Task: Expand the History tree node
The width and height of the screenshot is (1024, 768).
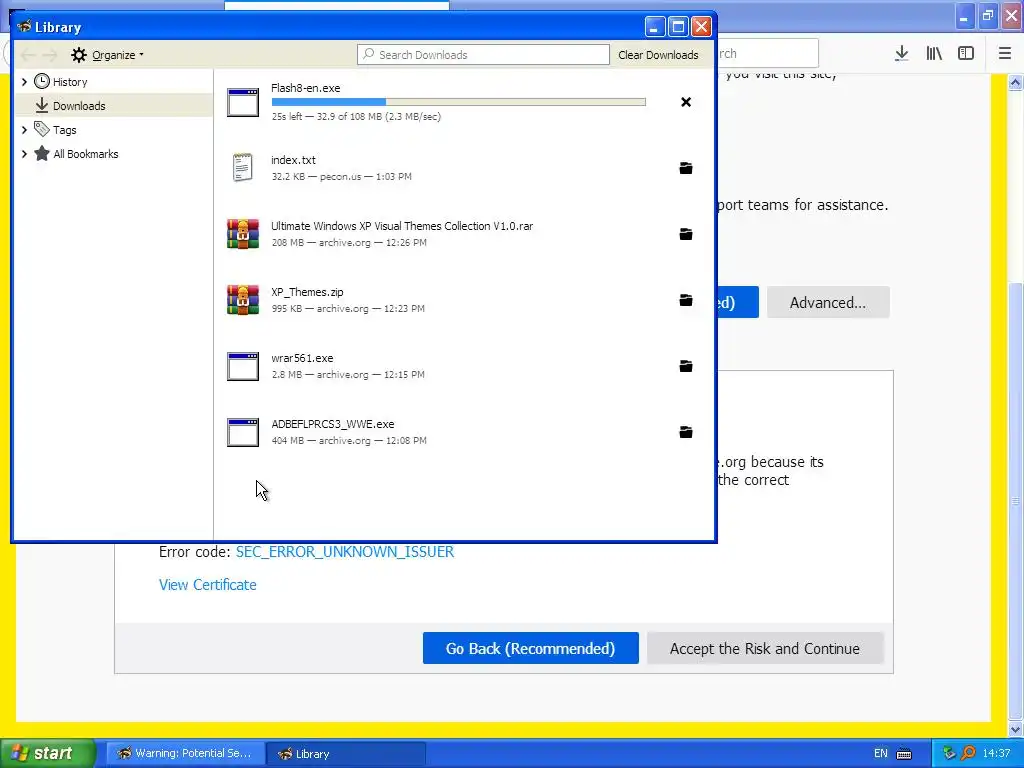Action: pyautogui.click(x=25, y=82)
